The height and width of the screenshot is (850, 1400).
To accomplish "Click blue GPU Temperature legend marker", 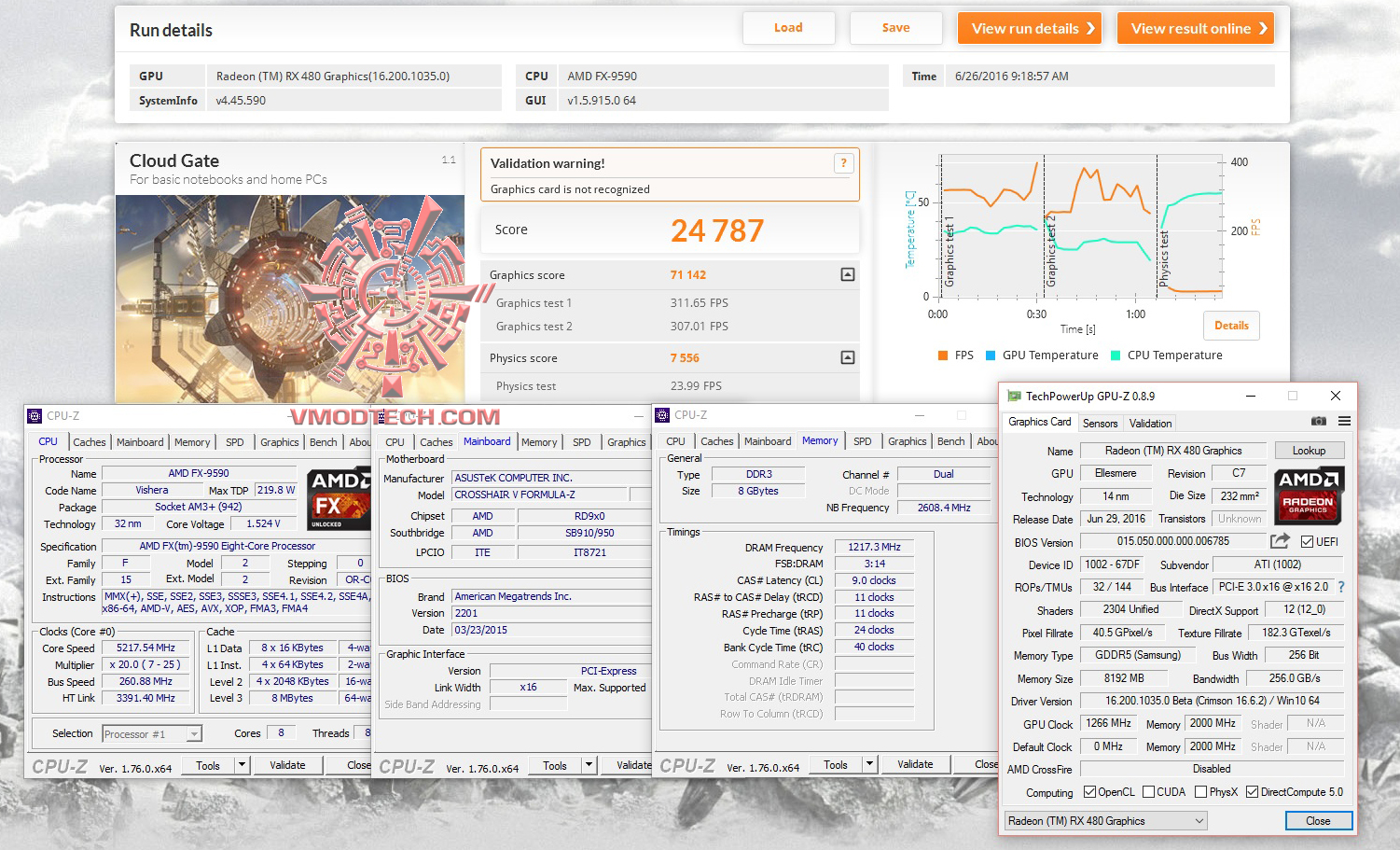I will 991,355.
